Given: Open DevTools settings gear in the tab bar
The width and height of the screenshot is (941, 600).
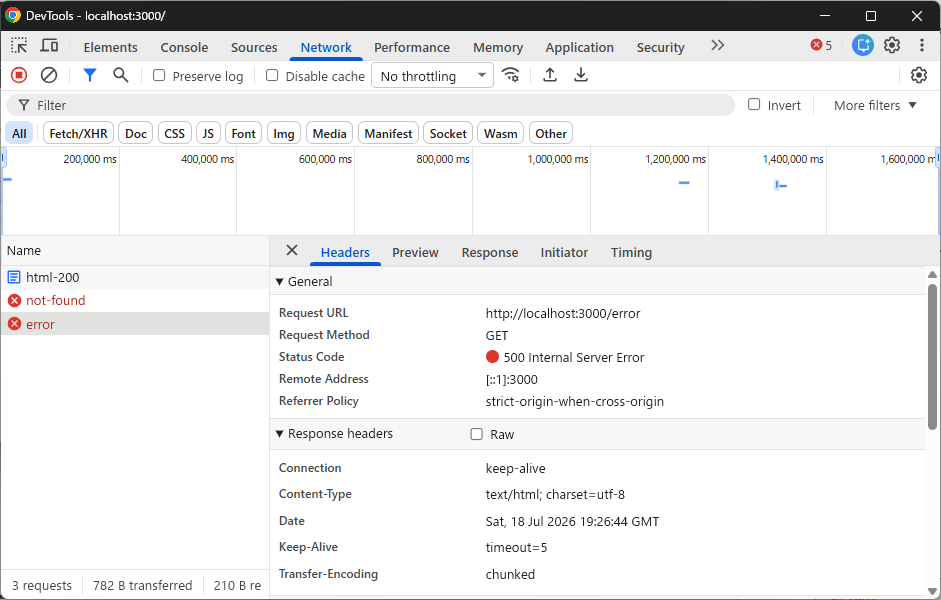Looking at the screenshot, I should pos(892,45).
